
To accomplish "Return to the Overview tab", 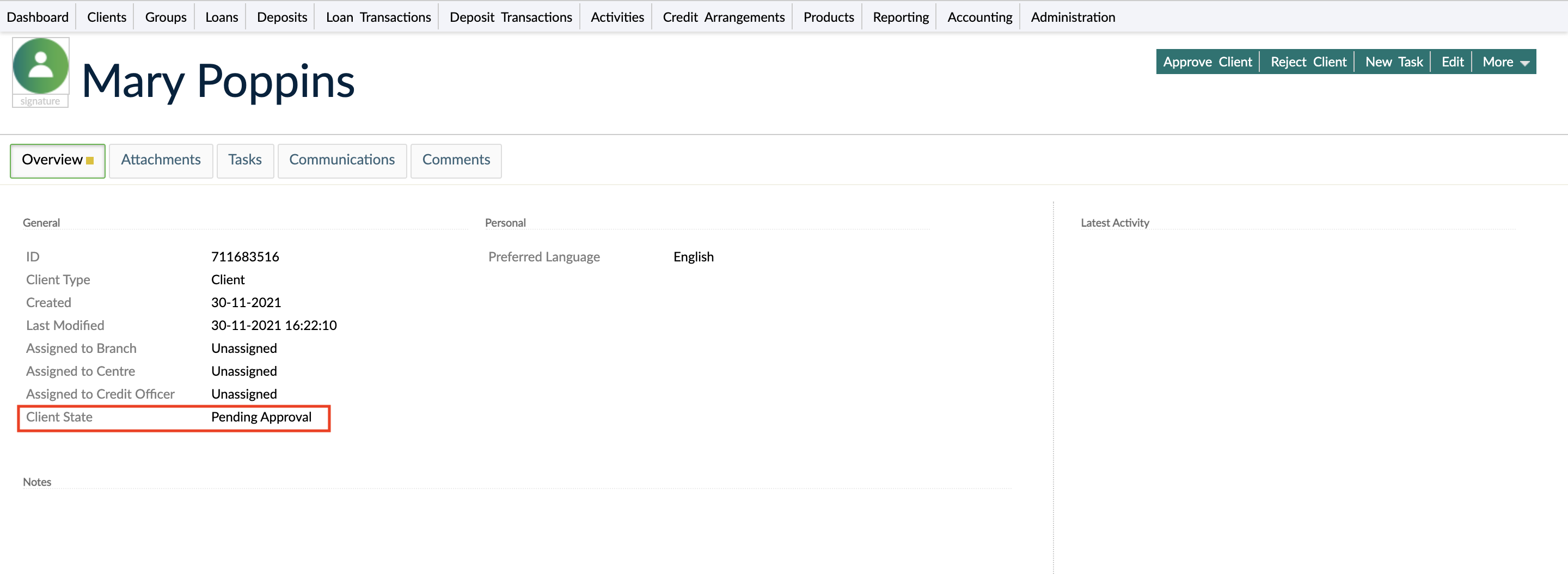I will click(x=57, y=160).
